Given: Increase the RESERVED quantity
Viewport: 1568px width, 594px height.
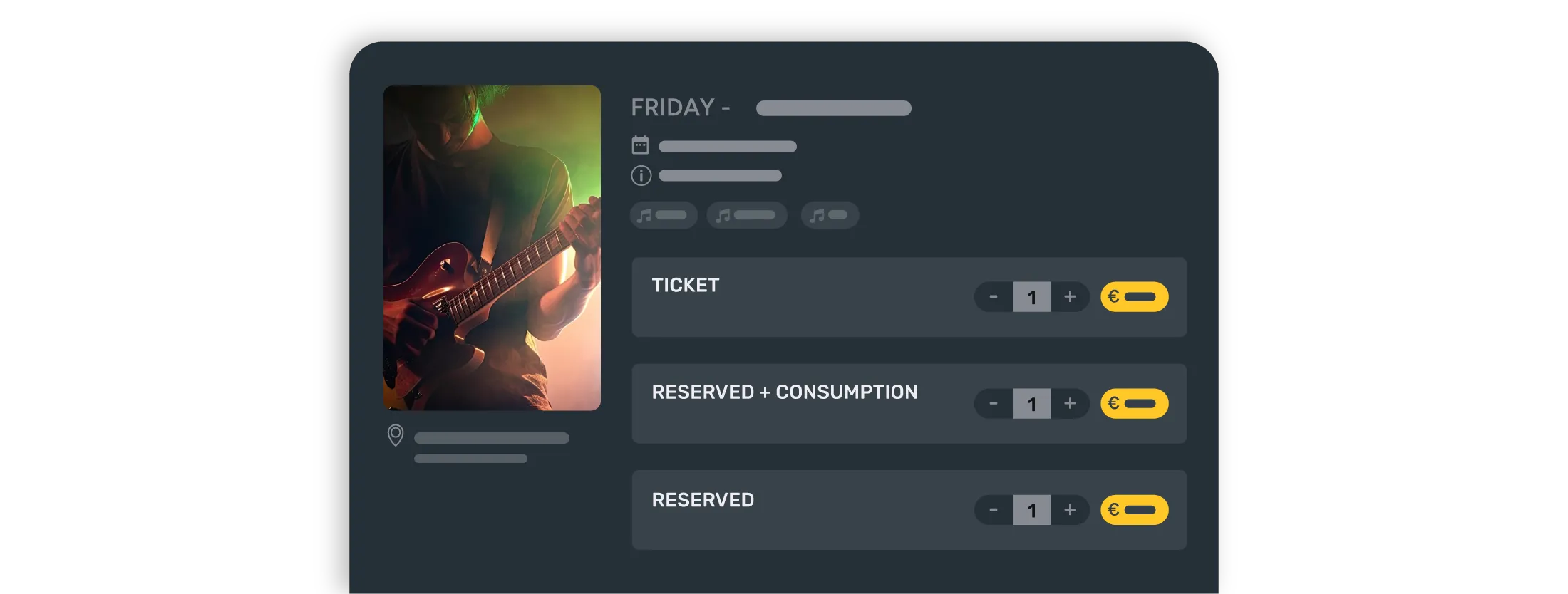Looking at the screenshot, I should point(1070,510).
